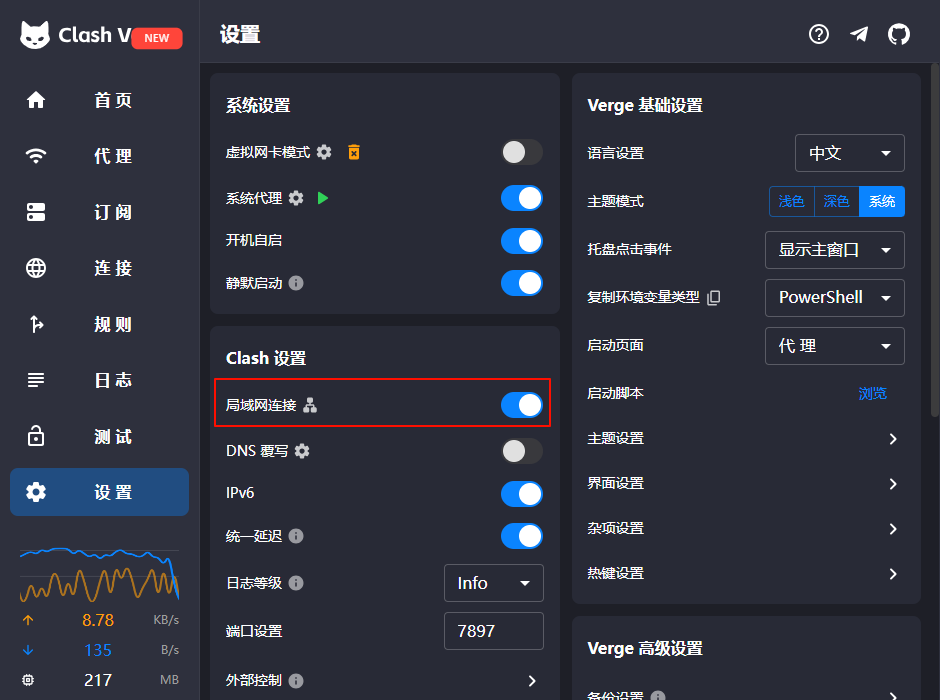Image resolution: width=940 pixels, height=700 pixels.
Task: Open the 启动页面 dropdown showing 代理
Action: (834, 345)
